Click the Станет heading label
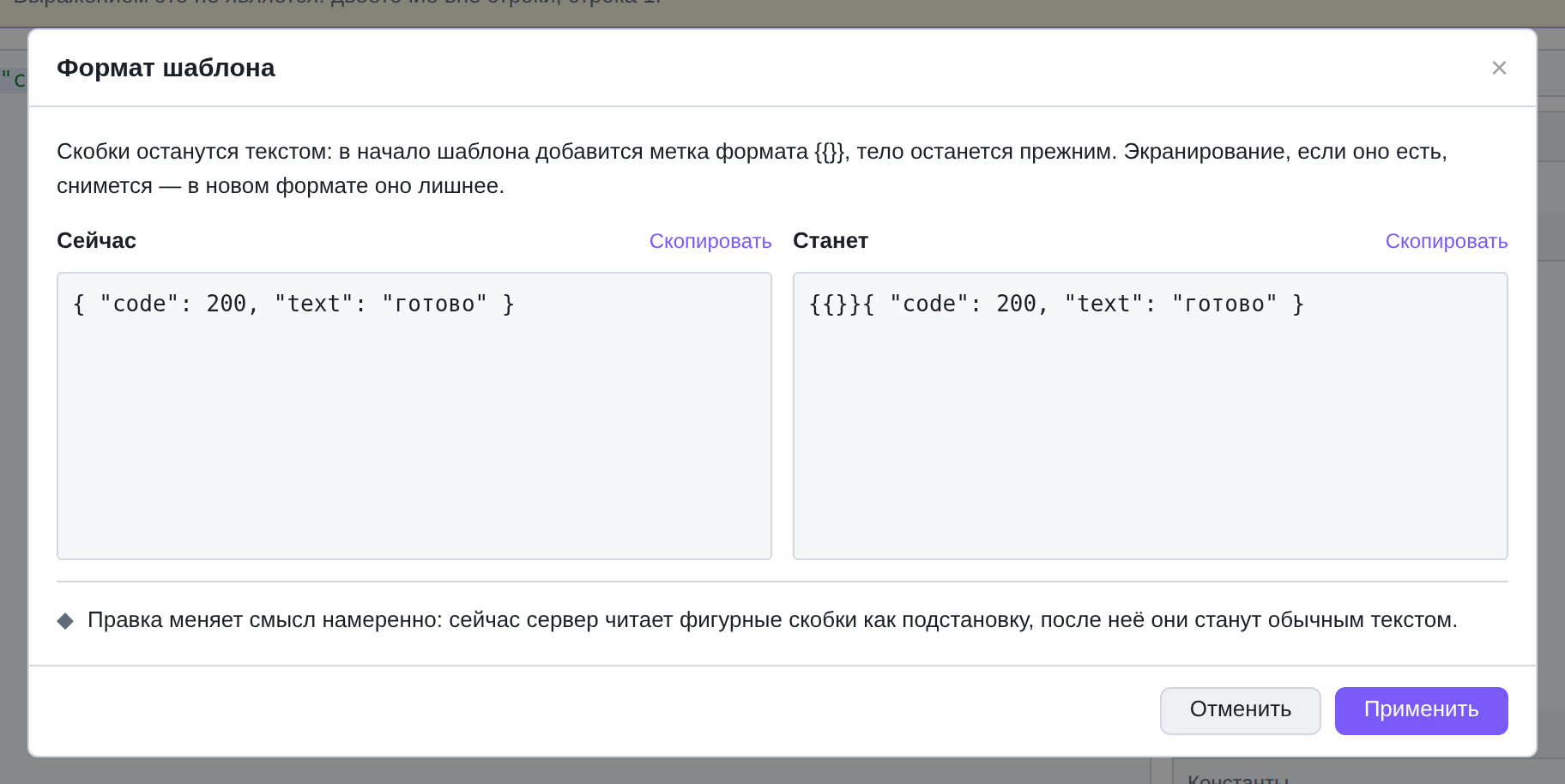The image size is (1565, 784). tap(831, 241)
